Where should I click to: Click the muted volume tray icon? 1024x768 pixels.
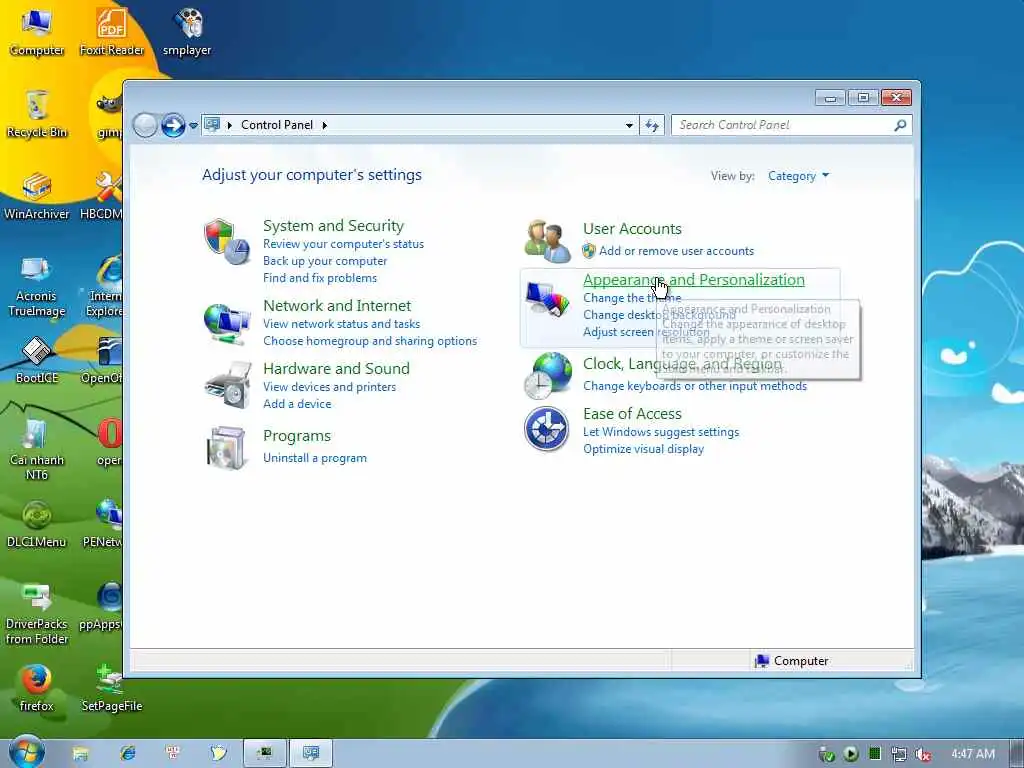(x=923, y=754)
